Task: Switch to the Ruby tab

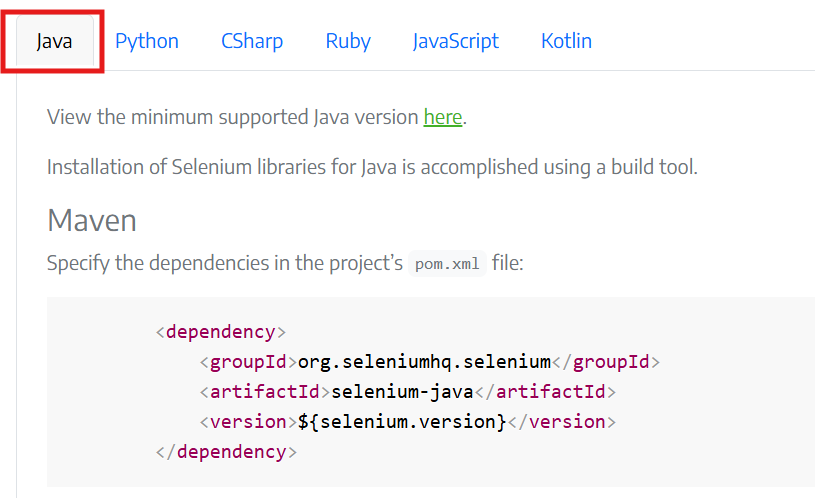Action: (348, 41)
